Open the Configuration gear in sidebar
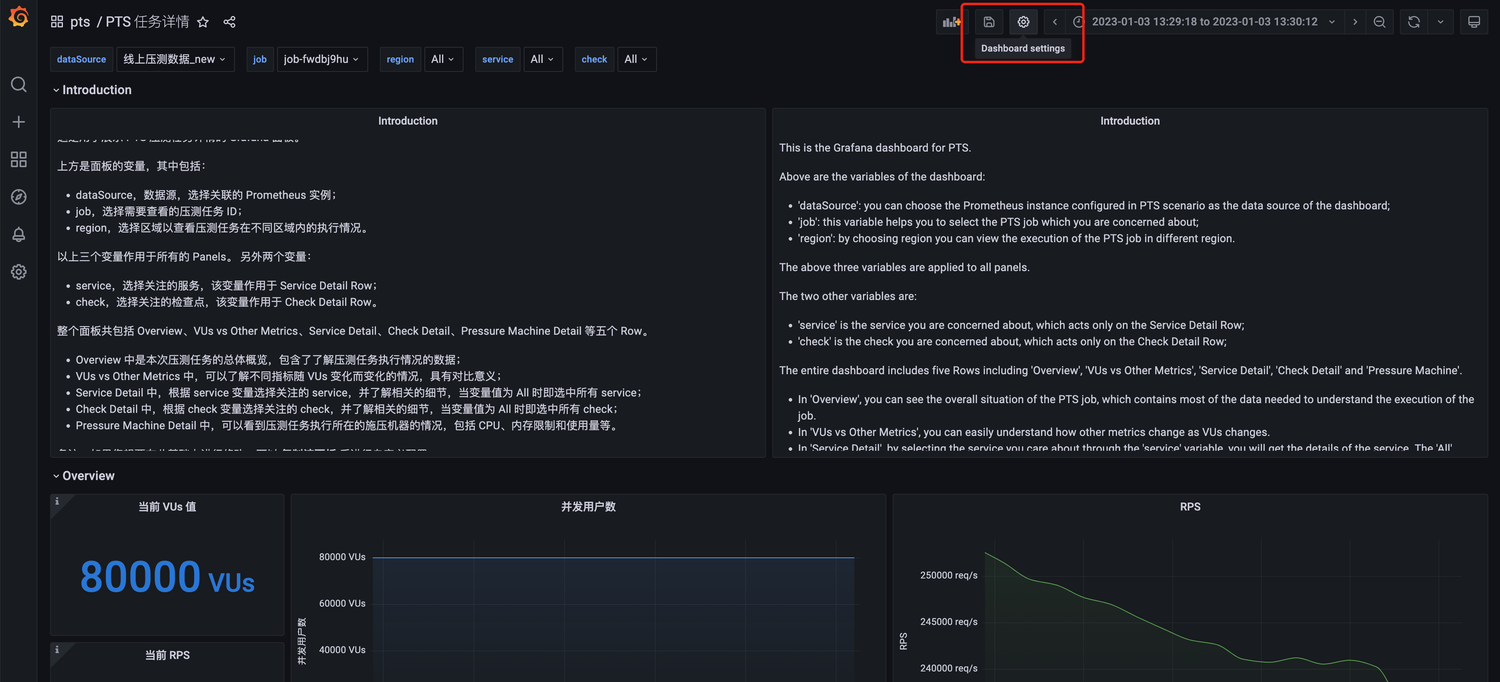Viewport: 1500px width, 682px height. tap(18, 272)
